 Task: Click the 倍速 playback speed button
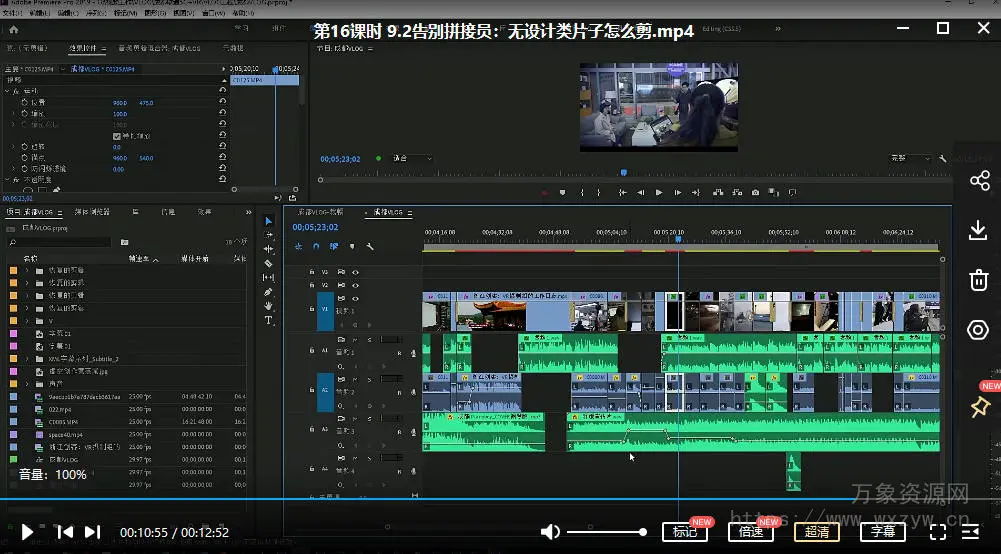pyautogui.click(x=751, y=532)
